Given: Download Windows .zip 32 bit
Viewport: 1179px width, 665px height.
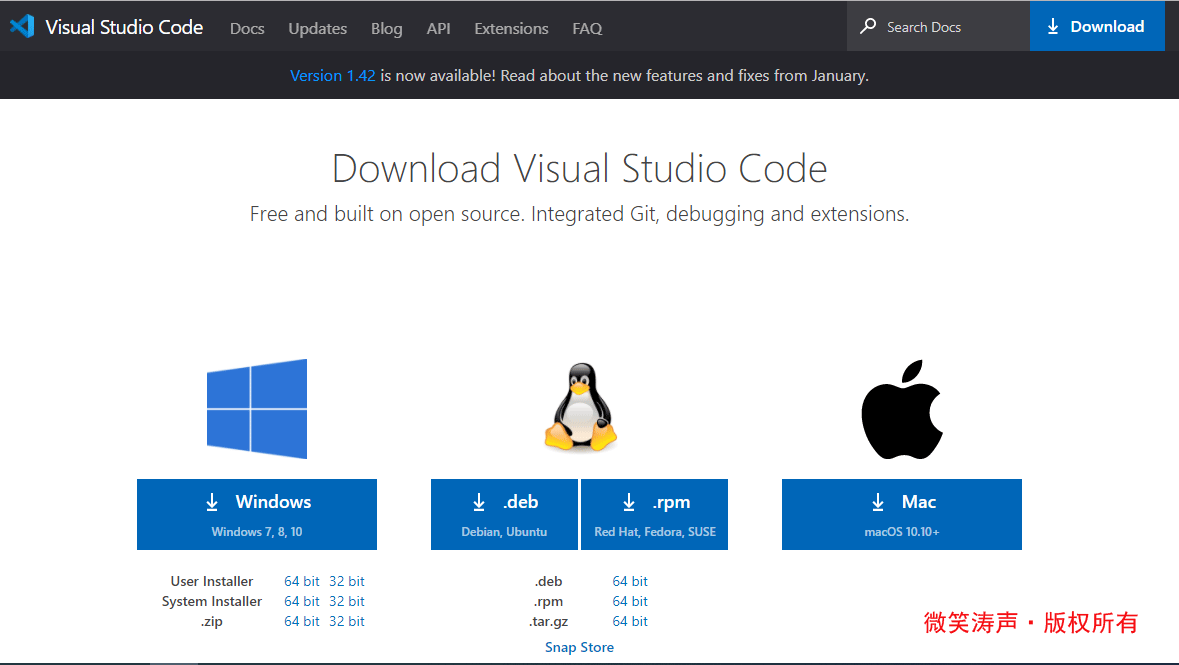Looking at the screenshot, I should (347, 621).
